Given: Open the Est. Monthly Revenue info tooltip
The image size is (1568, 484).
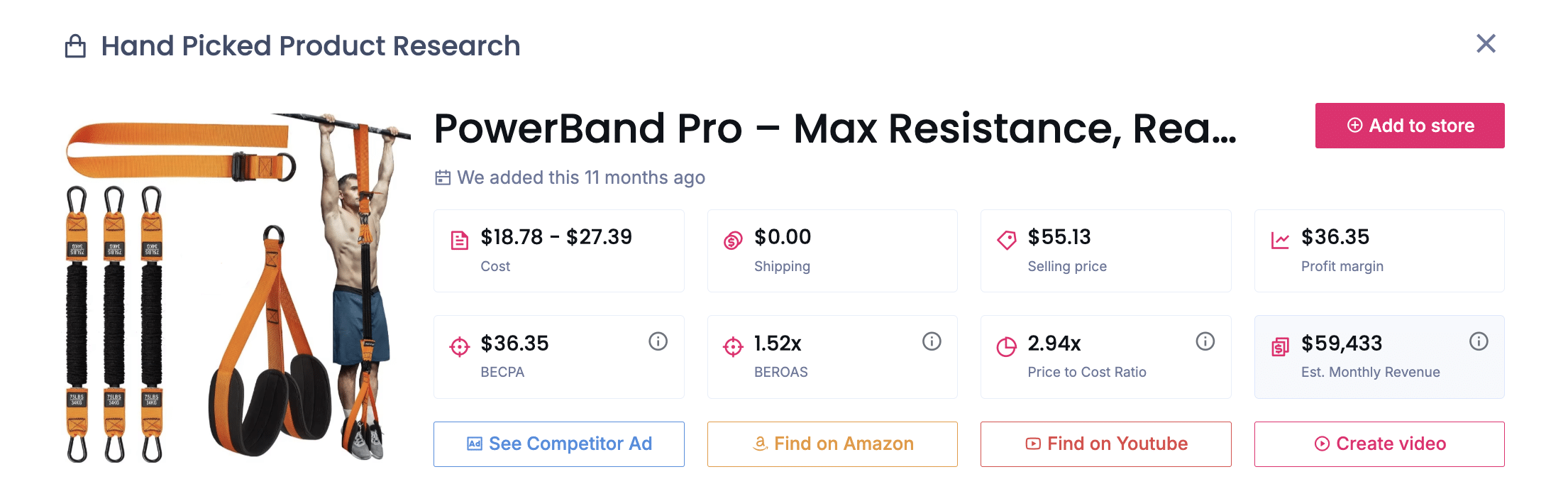Looking at the screenshot, I should [x=1479, y=341].
